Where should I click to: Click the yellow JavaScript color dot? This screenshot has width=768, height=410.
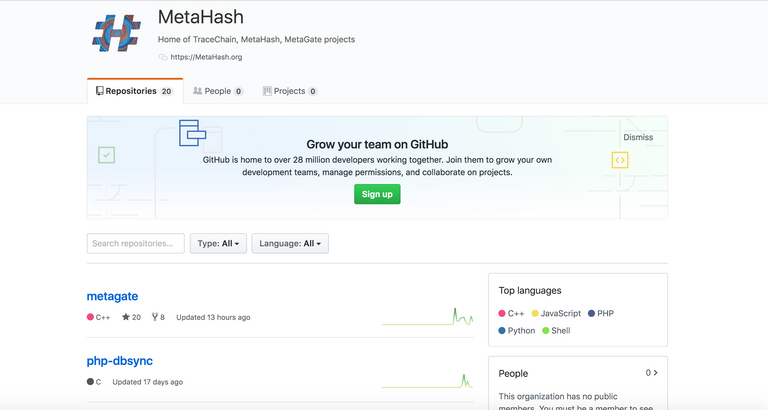pyautogui.click(x=535, y=314)
